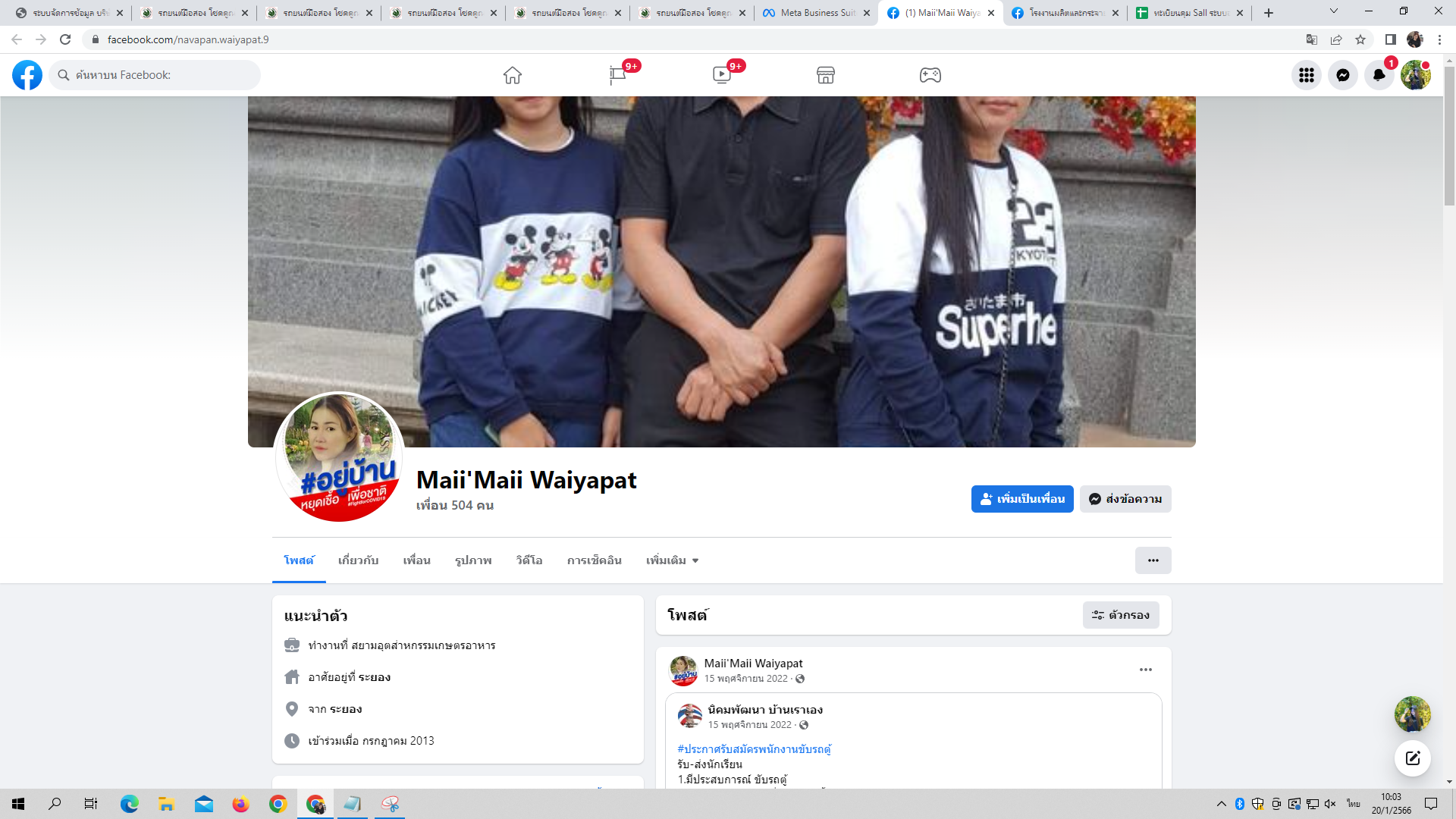Open Facebook Watch video icon
The image size is (1456, 819).
(721, 75)
